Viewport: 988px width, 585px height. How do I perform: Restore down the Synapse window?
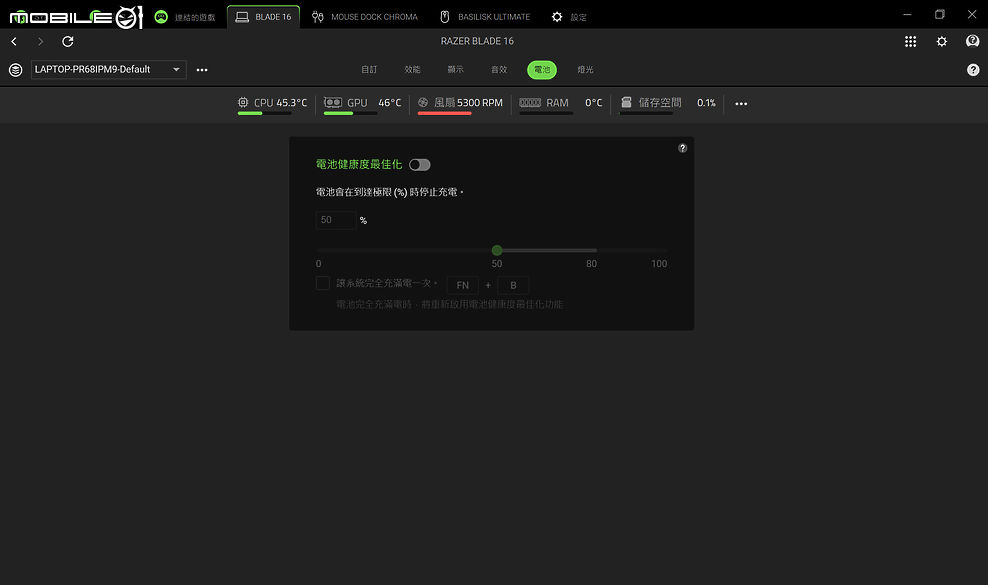click(939, 14)
